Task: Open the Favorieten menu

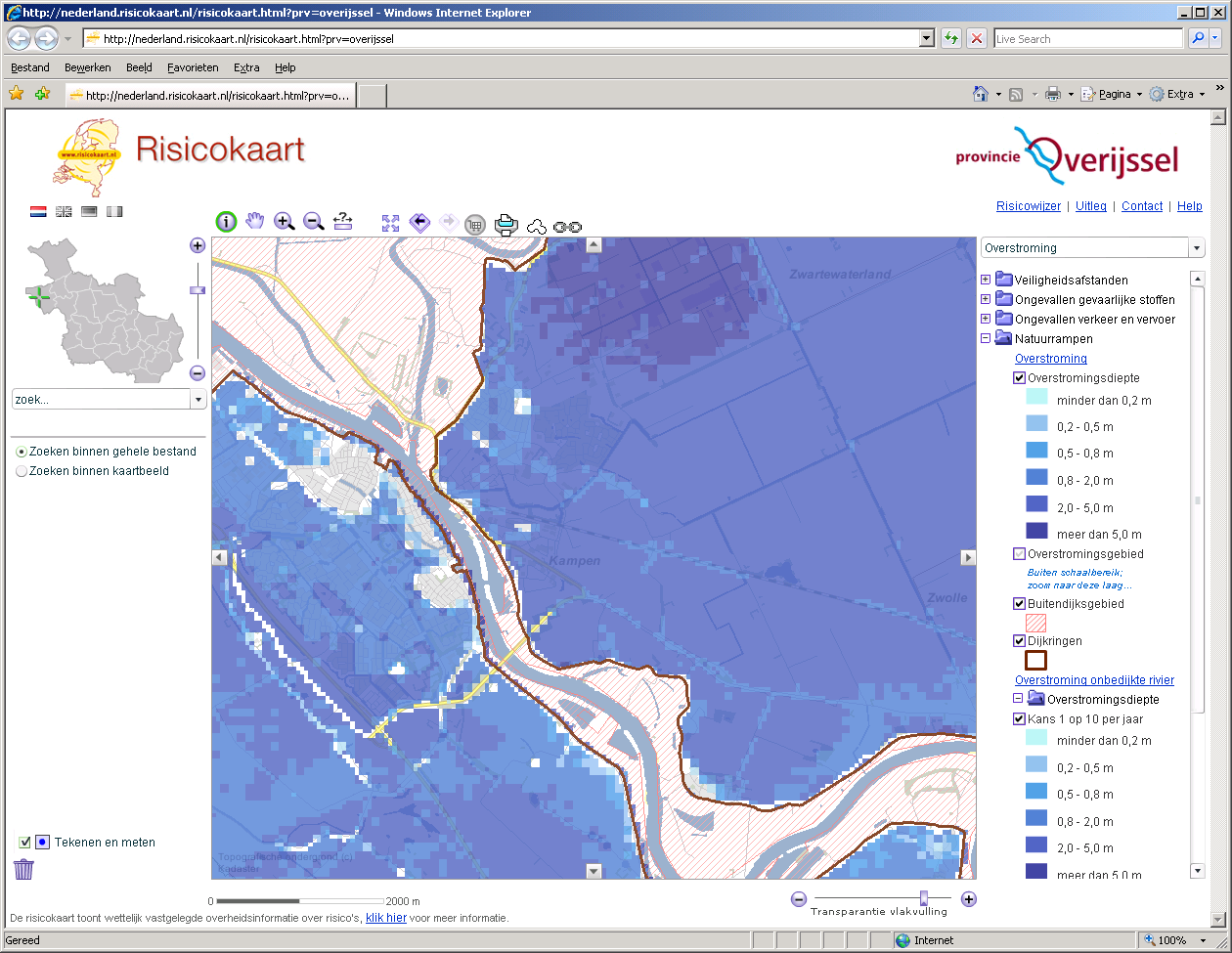Action: coord(193,67)
